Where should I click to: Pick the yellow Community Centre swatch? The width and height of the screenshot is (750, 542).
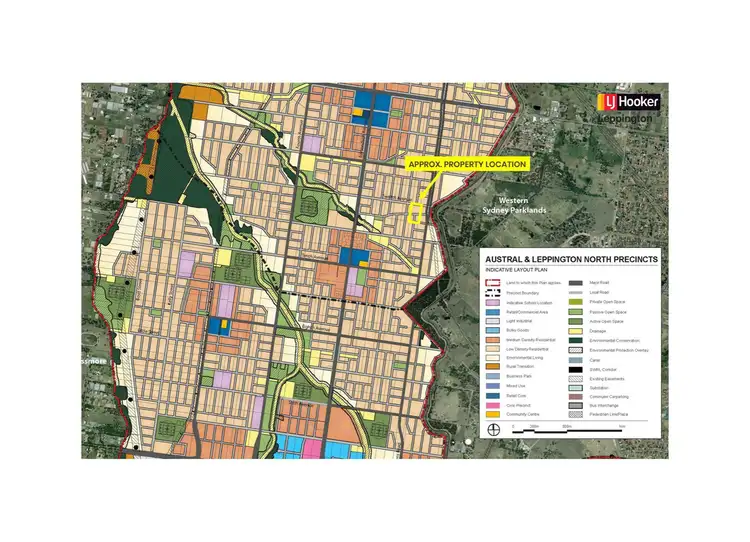pos(494,414)
